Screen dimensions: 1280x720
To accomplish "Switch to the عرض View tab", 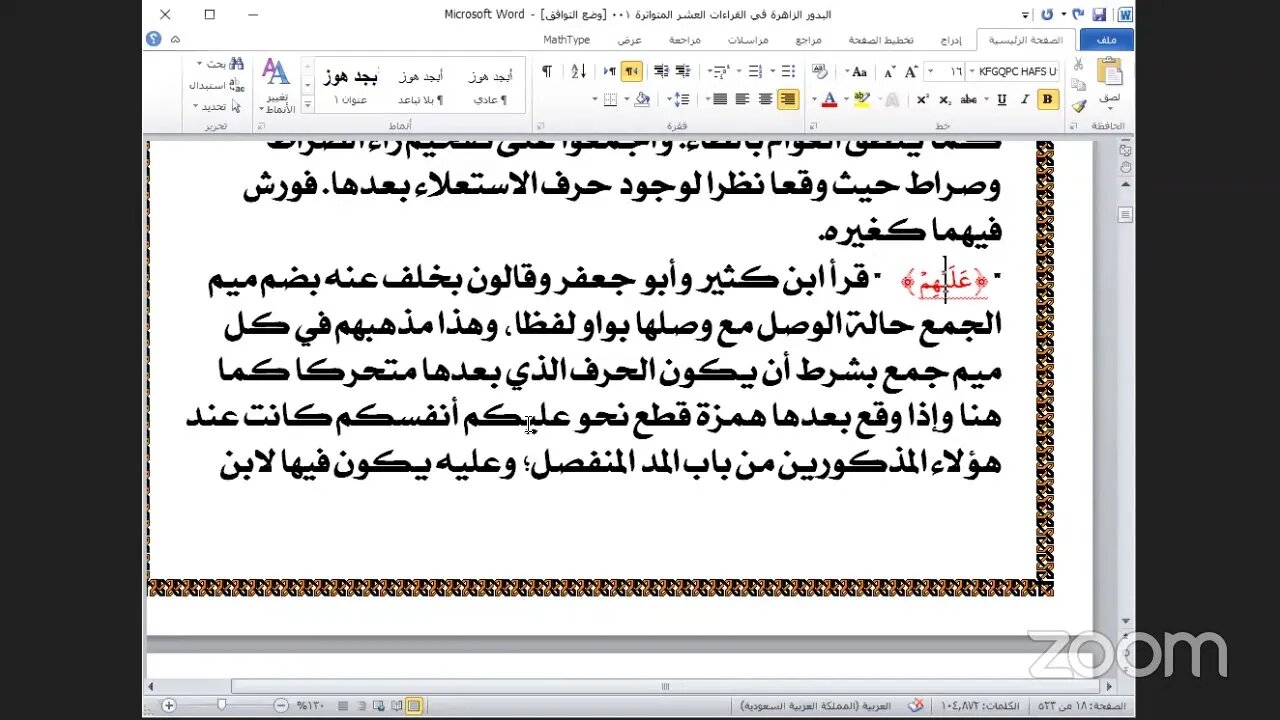I will (629, 40).
